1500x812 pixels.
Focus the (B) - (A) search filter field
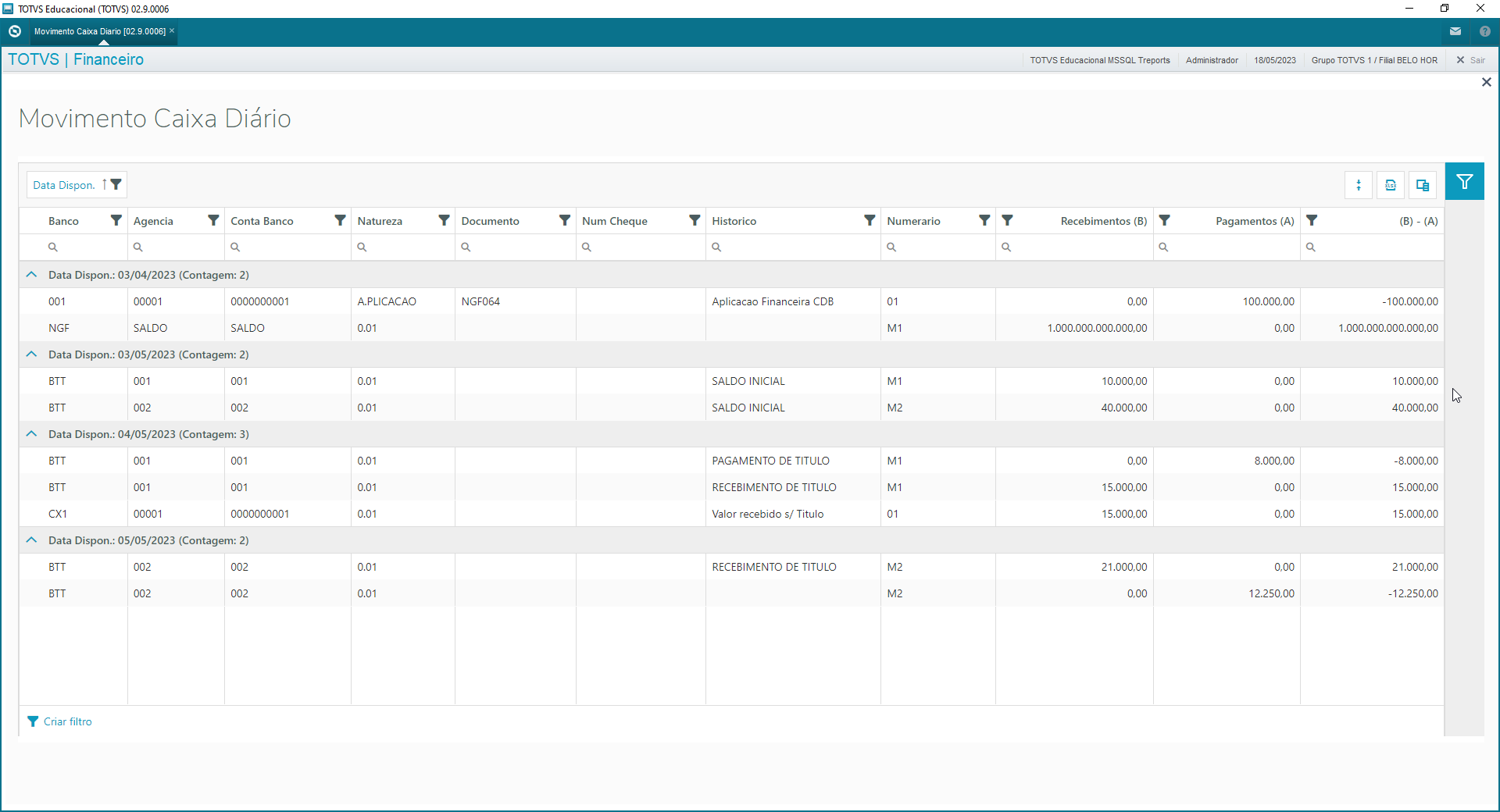click(1372, 247)
